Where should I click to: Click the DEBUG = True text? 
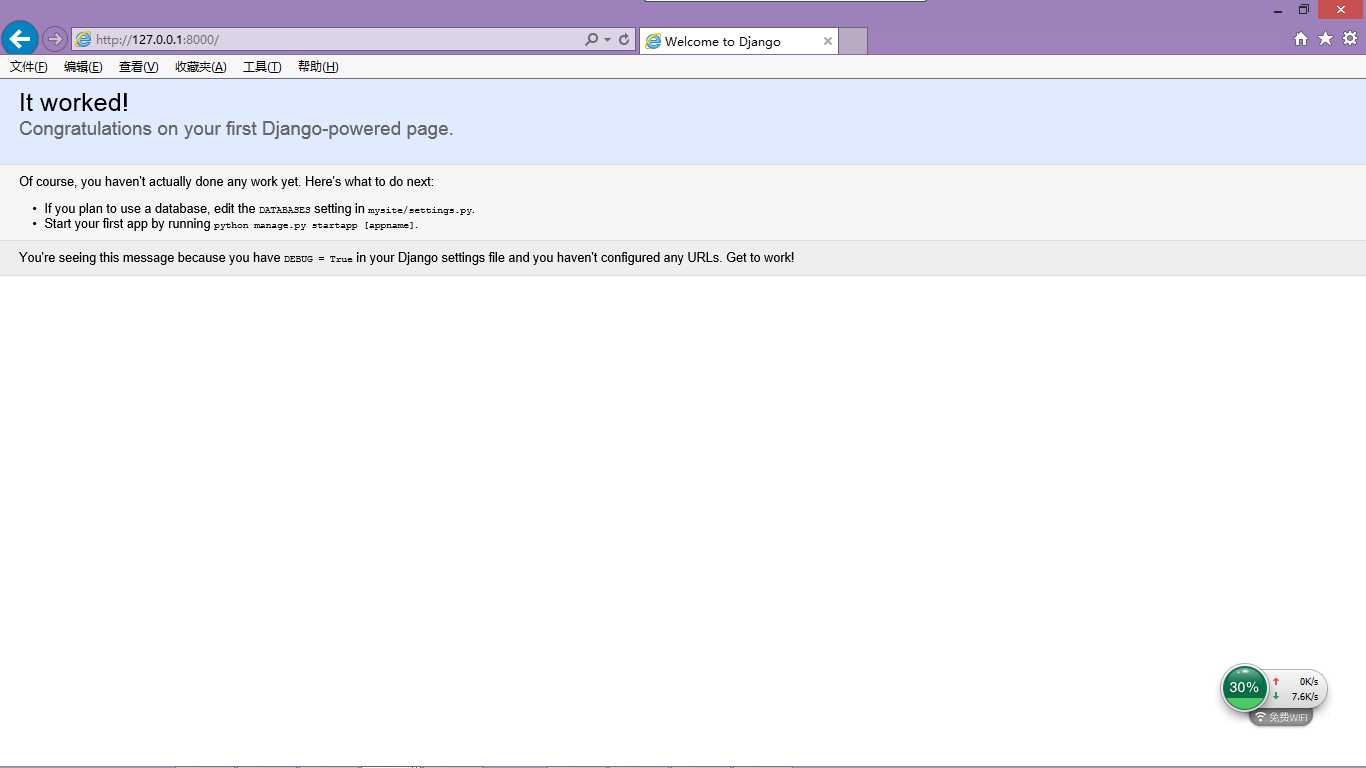(x=318, y=259)
